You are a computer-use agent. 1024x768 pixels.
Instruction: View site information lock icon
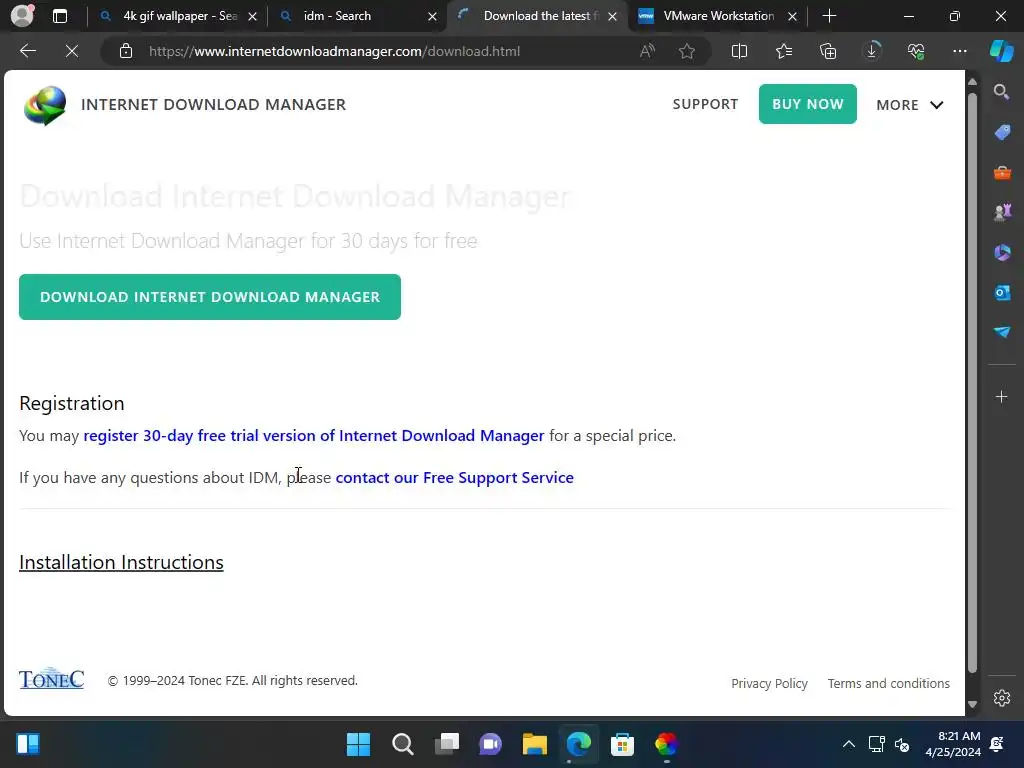(x=126, y=51)
